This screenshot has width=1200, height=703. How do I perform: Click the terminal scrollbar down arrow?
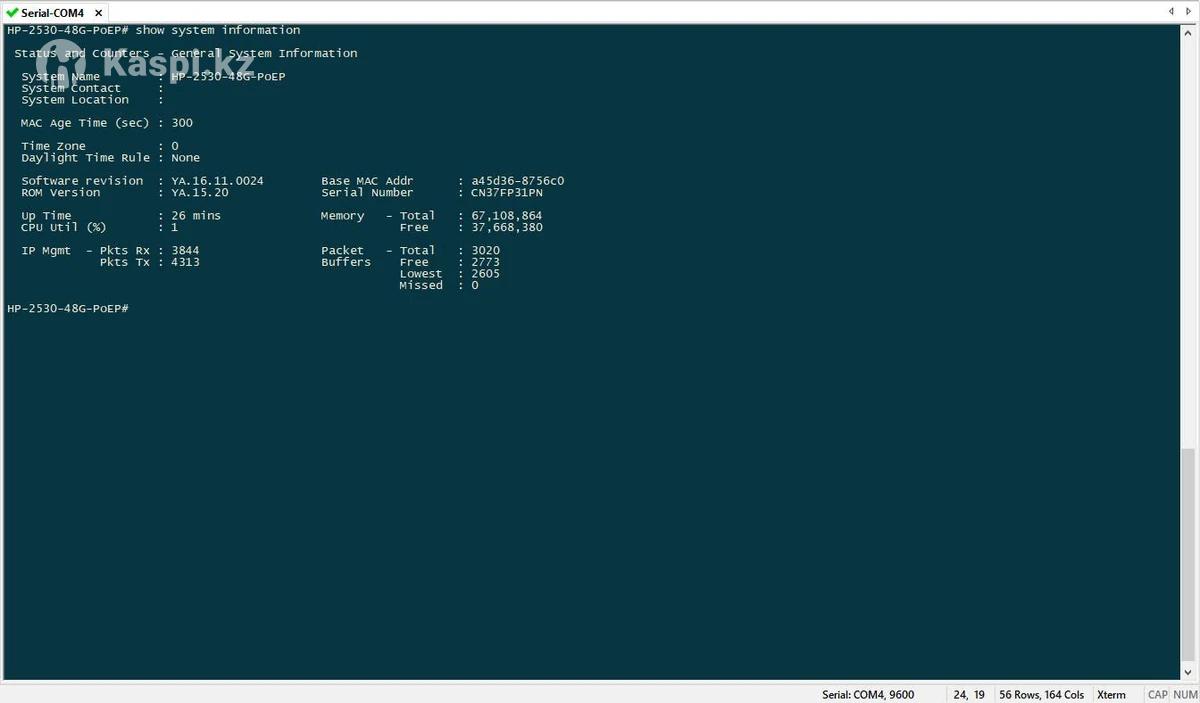(1189, 674)
